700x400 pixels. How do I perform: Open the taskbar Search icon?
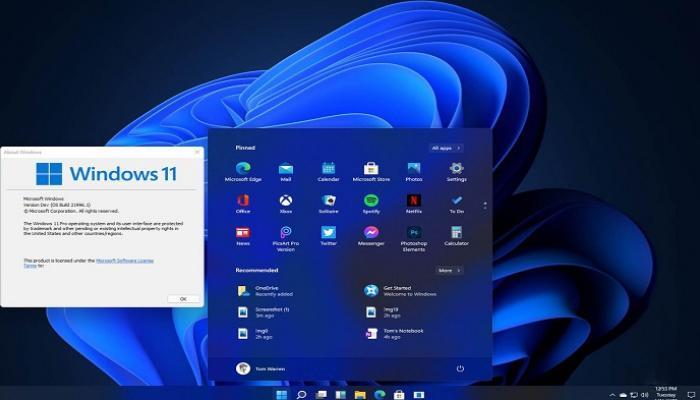[x=300, y=393]
